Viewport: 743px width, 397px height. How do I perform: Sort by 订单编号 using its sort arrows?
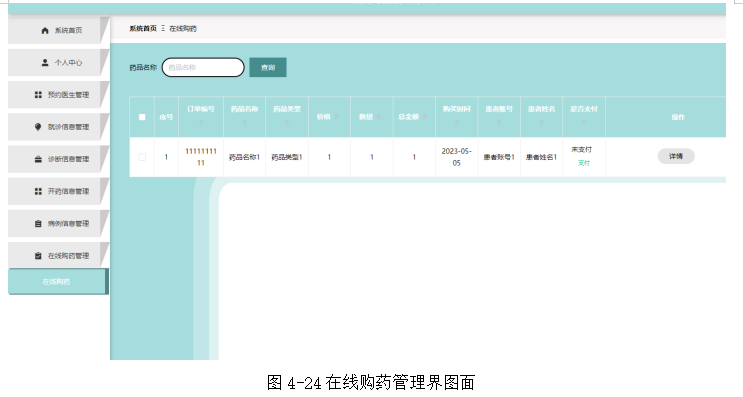pyautogui.click(x=201, y=123)
